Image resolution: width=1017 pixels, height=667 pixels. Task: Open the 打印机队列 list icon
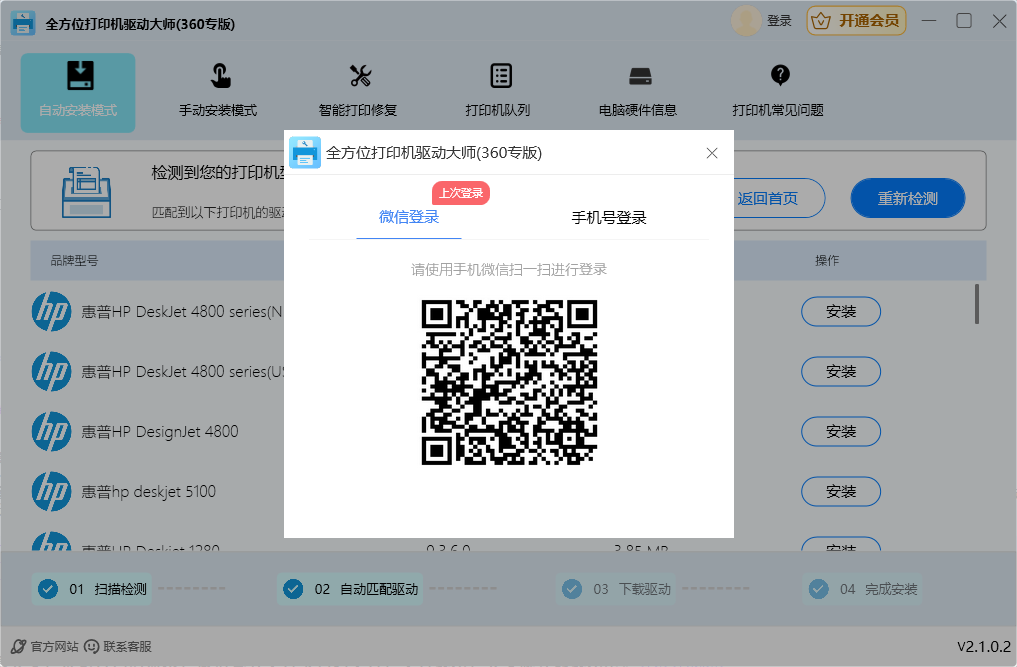click(500, 77)
